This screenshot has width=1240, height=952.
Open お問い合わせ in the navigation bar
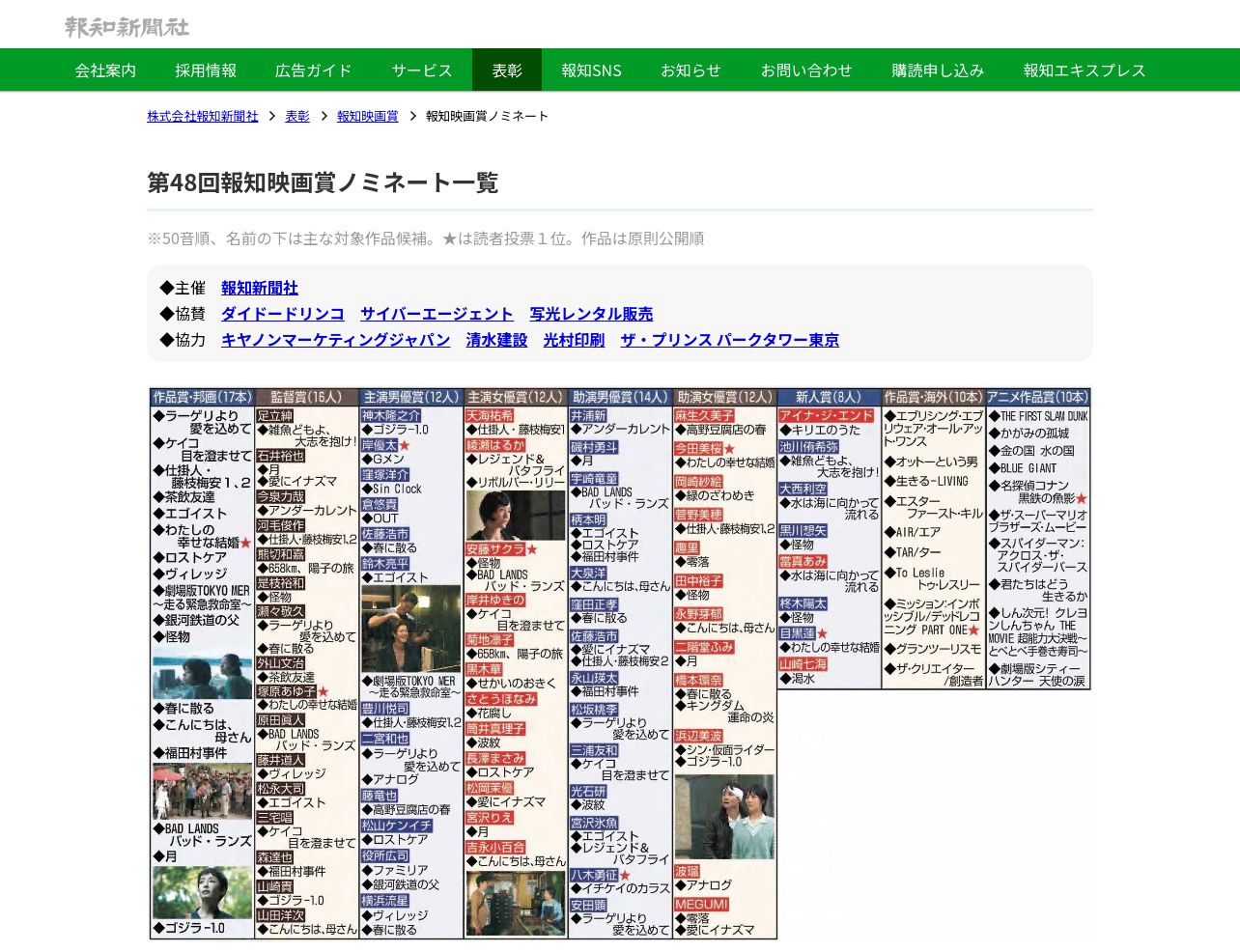806,70
